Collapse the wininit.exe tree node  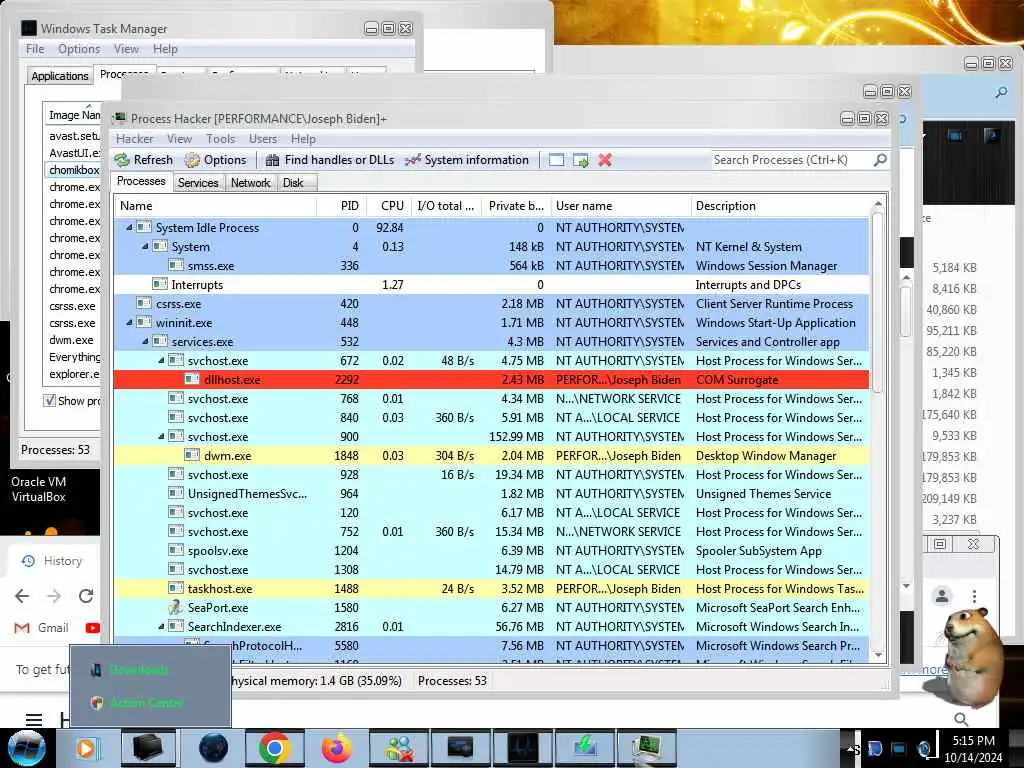(x=129, y=322)
